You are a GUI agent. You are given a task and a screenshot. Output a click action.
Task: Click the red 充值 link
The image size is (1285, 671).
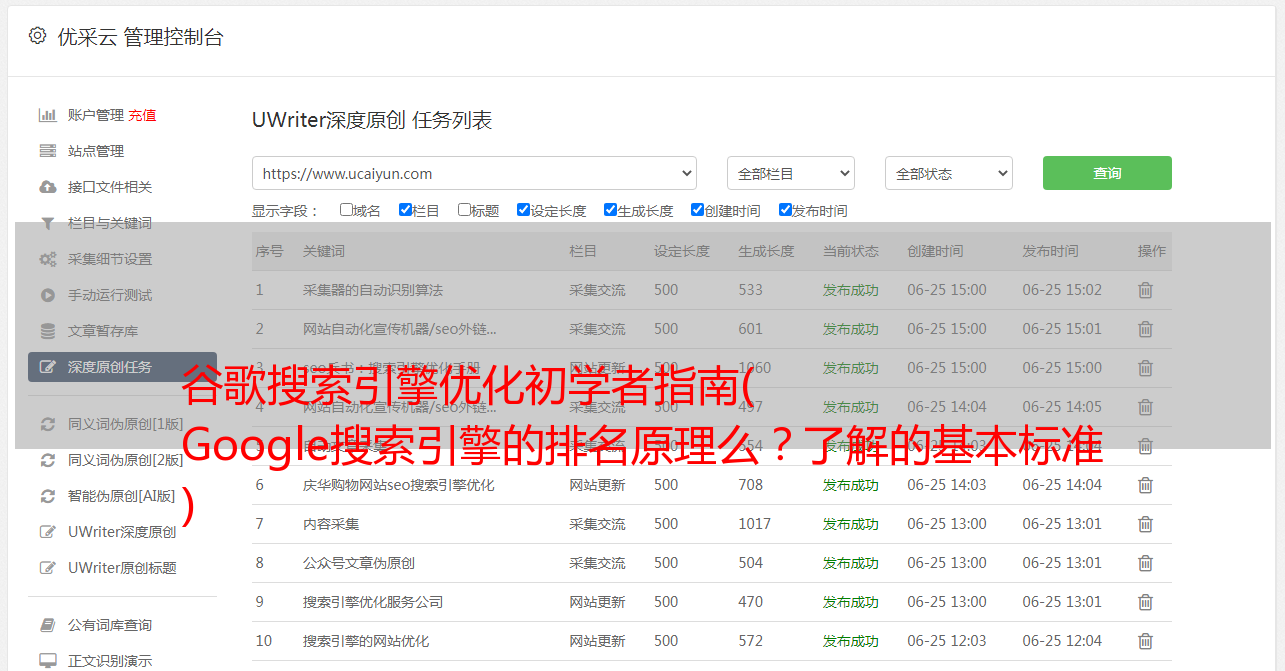[x=142, y=115]
